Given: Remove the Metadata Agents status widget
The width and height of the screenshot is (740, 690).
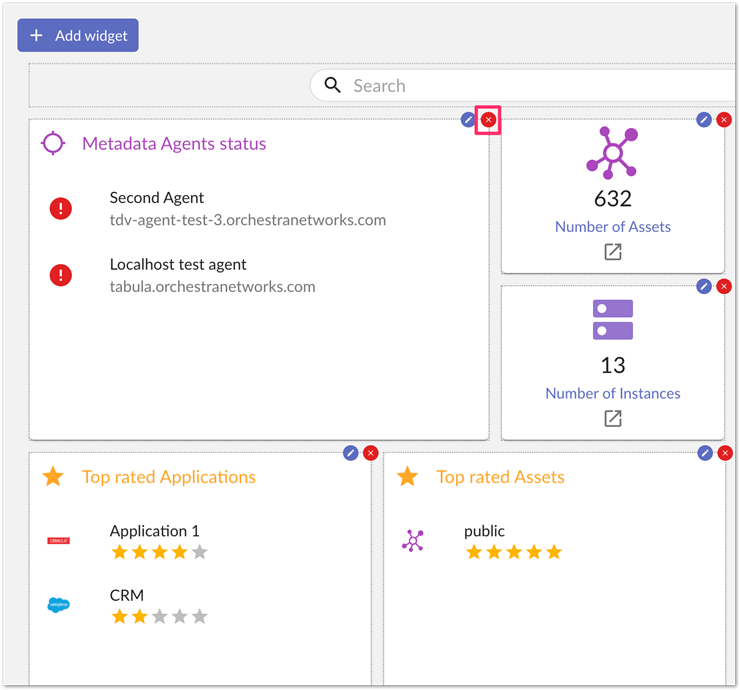Looking at the screenshot, I should pyautogui.click(x=488, y=120).
